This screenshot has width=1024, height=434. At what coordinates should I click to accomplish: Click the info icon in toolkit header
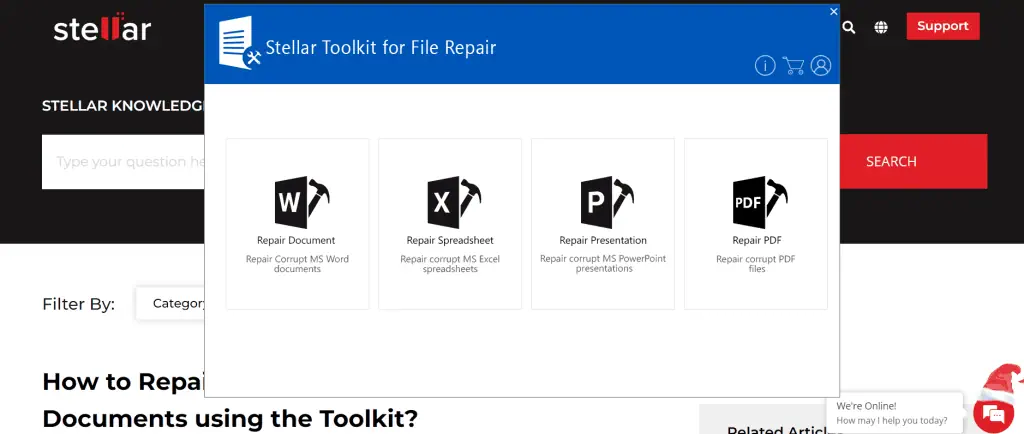765,65
